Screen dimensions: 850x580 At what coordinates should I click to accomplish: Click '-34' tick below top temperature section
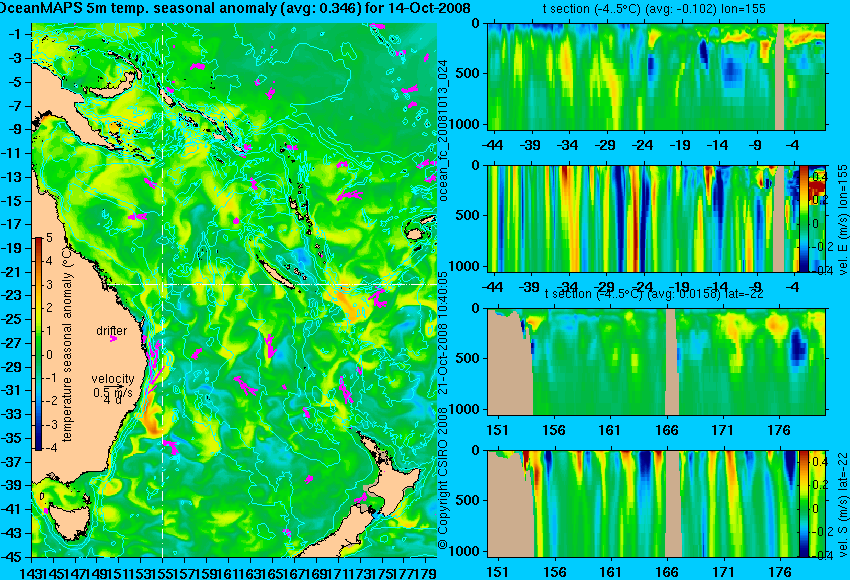568,145
